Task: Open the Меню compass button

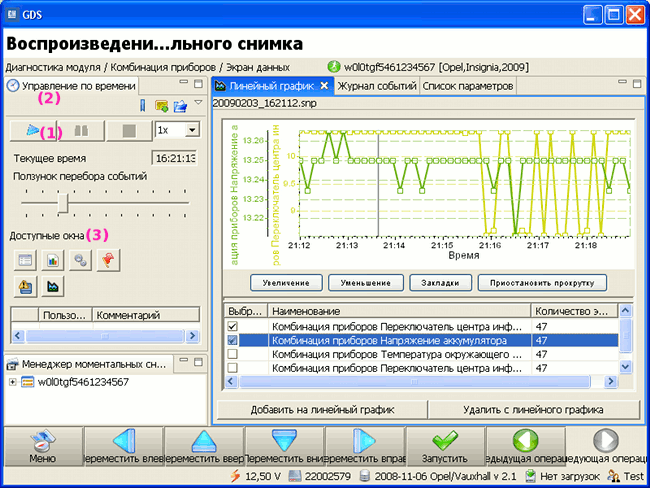Action: tap(43, 447)
